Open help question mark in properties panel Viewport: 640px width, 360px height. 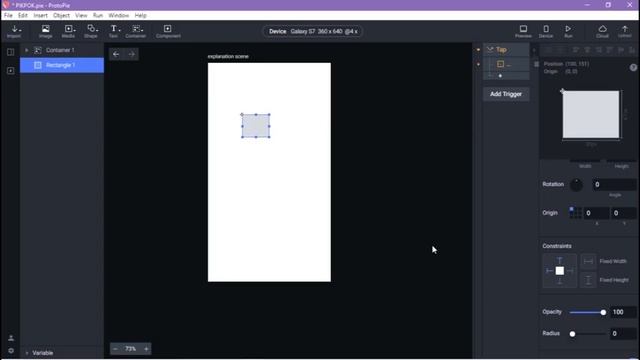pos(633,67)
